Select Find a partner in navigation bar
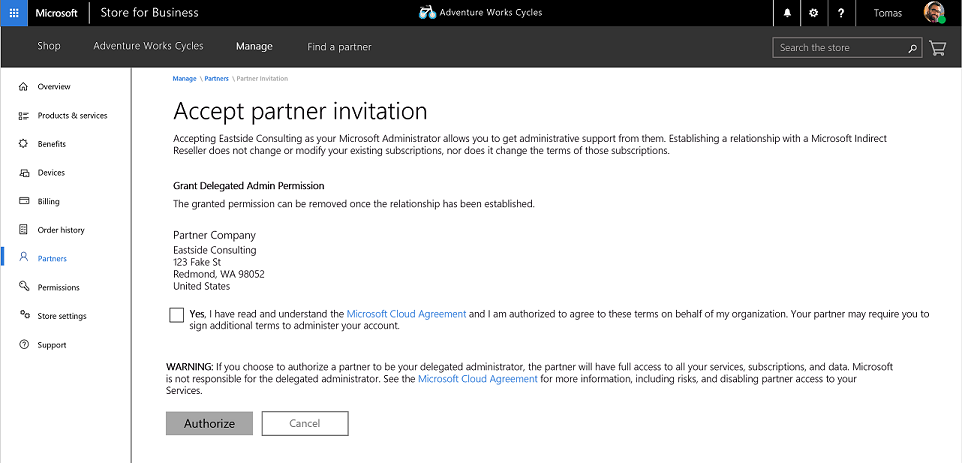 tap(339, 46)
